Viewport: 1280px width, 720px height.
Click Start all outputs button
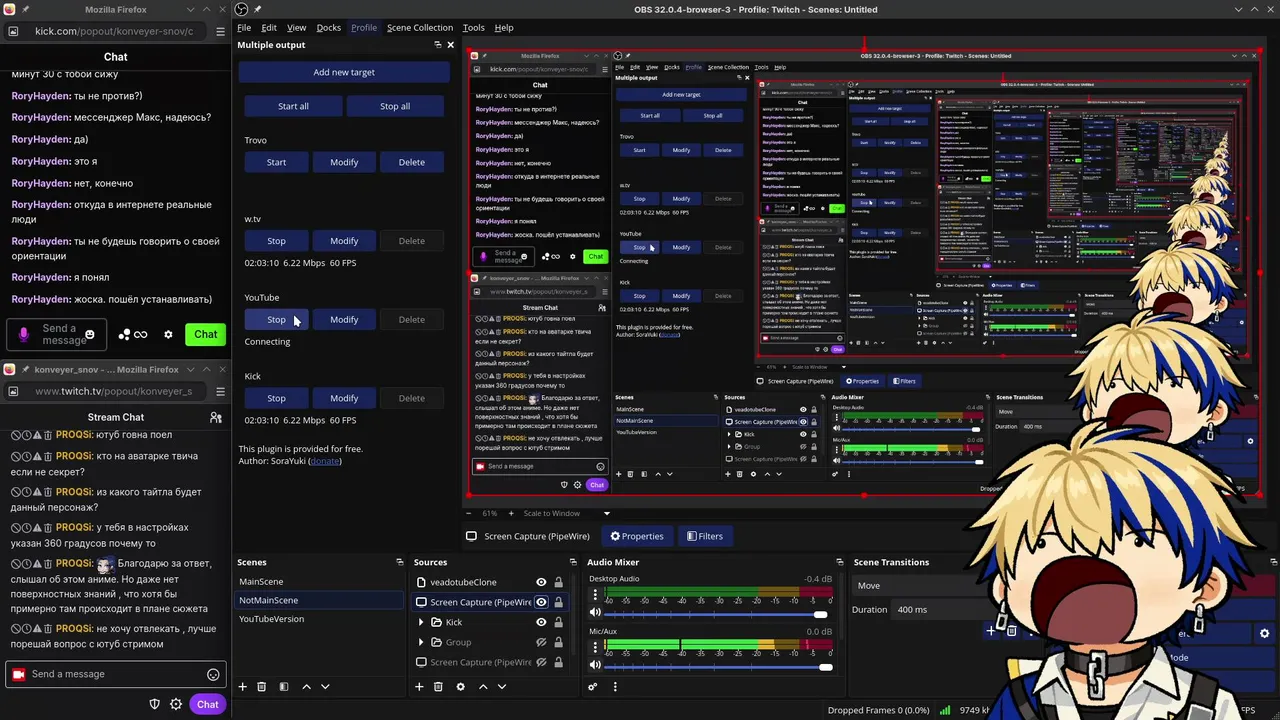tap(293, 106)
